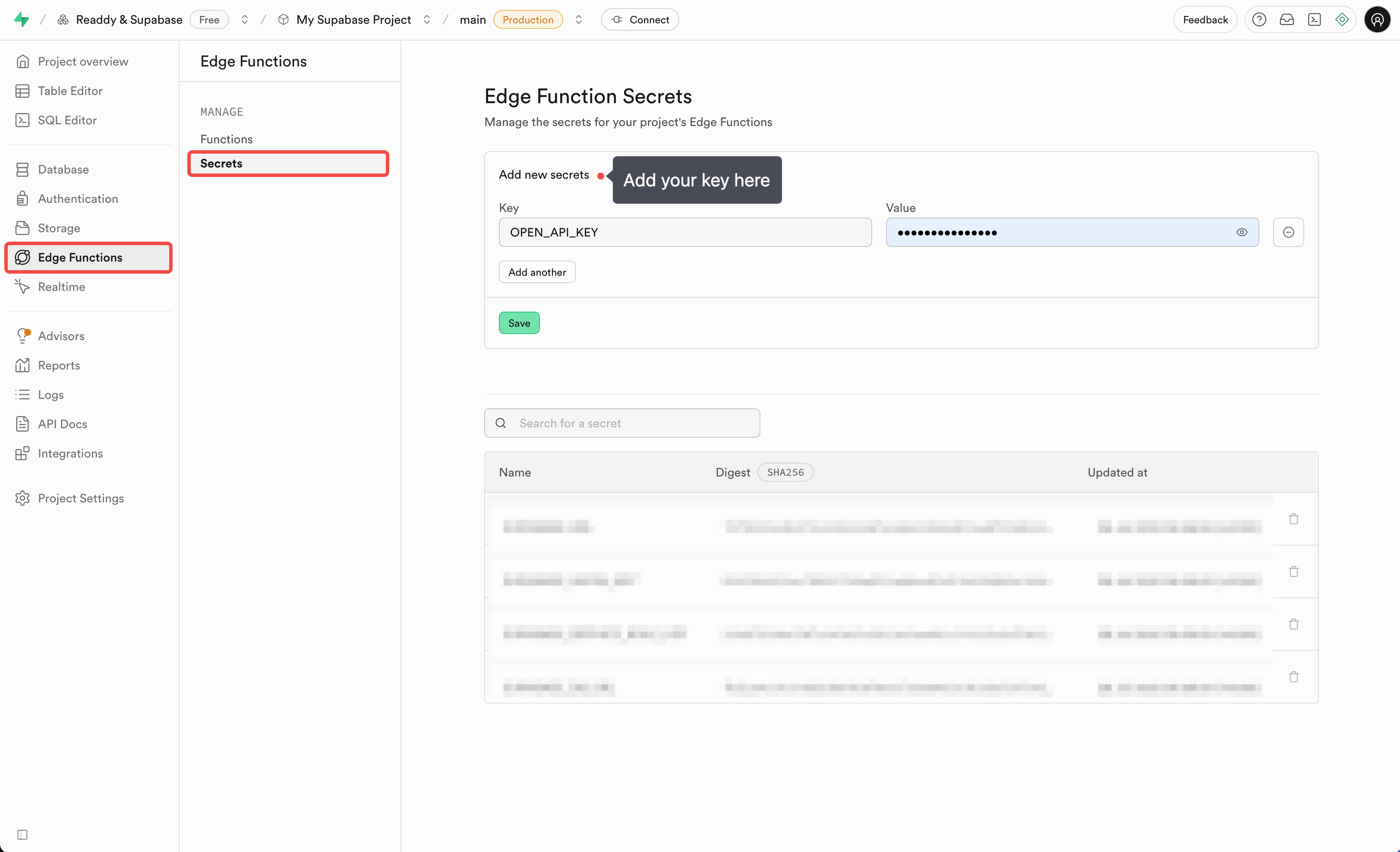Click the Supabase logo icon
The height and width of the screenshot is (852, 1400).
[x=22, y=19]
